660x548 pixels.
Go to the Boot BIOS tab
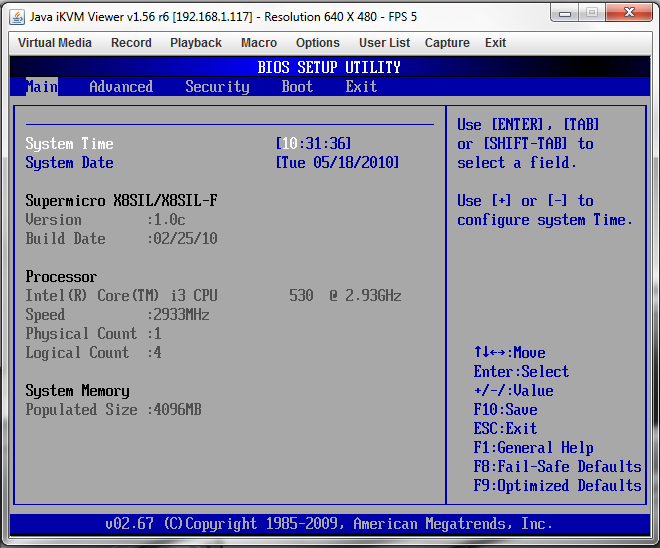[x=297, y=87]
